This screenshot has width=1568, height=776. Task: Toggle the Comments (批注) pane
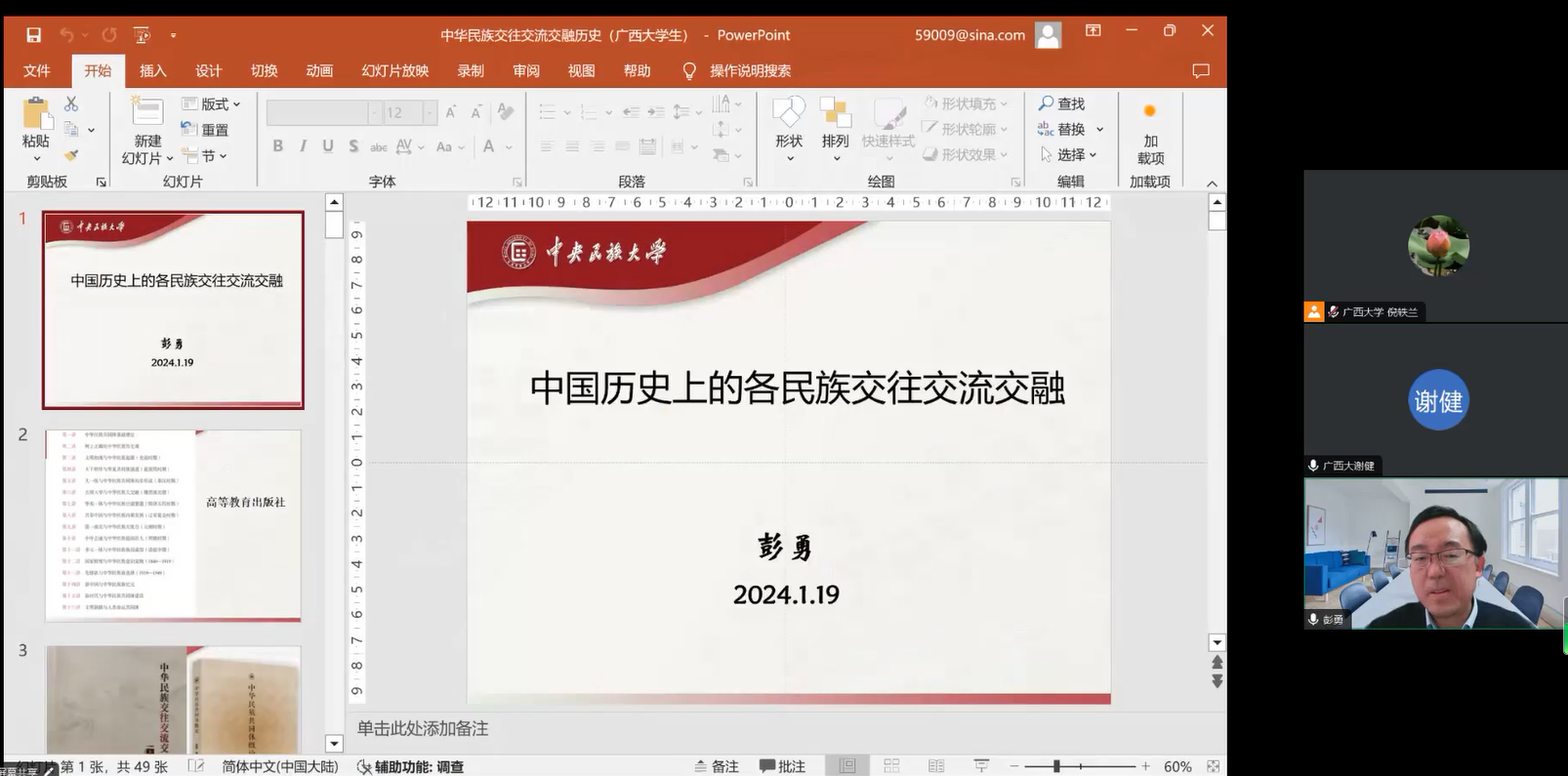(x=783, y=766)
